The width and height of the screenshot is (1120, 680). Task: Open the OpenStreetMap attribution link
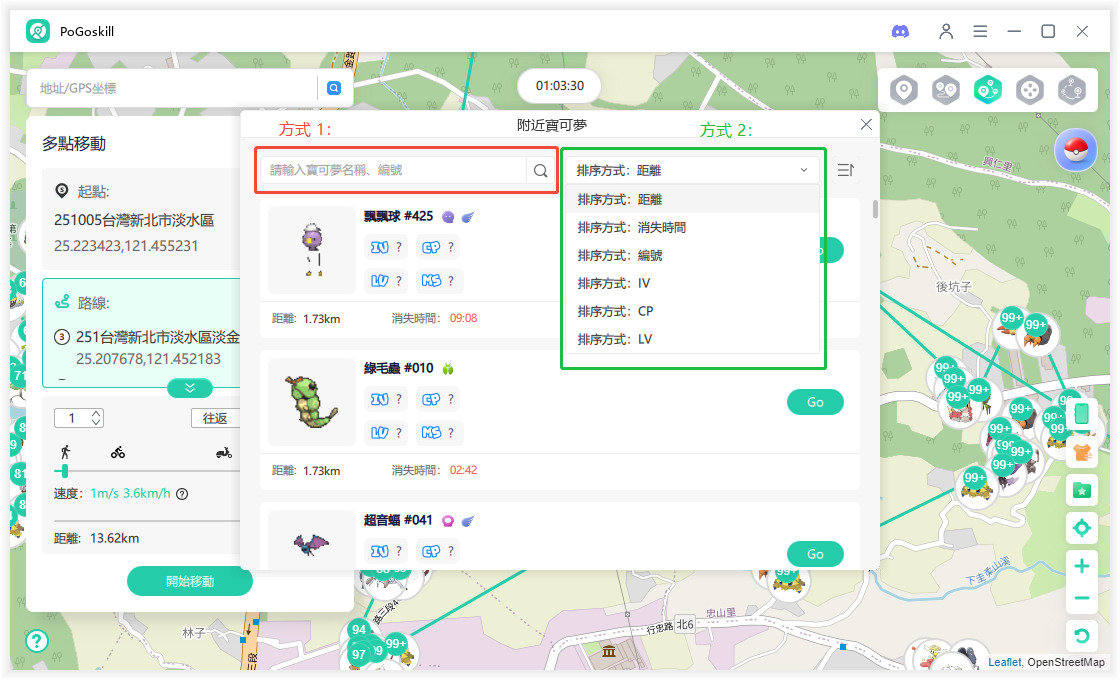click(1066, 662)
